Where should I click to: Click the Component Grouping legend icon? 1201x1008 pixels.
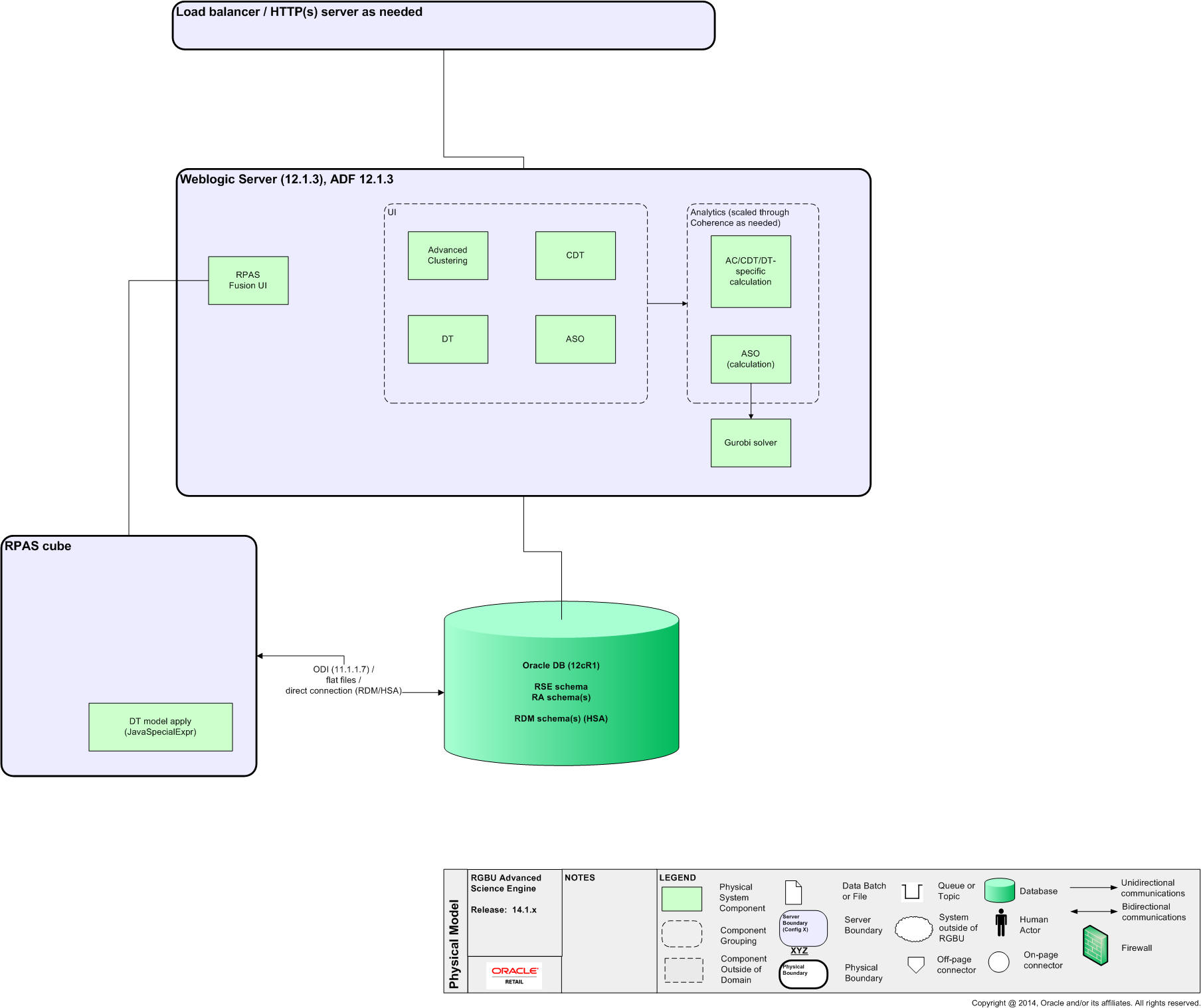click(x=682, y=934)
